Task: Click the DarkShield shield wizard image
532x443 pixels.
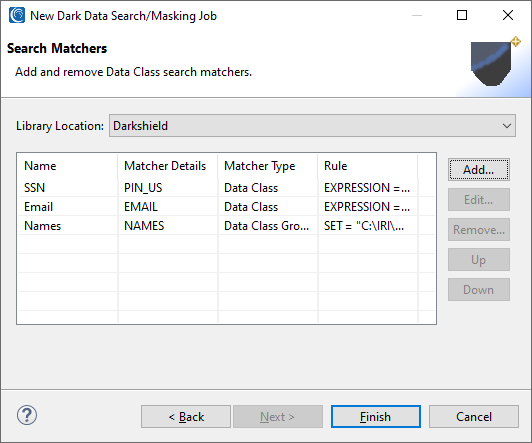Action: (495, 61)
